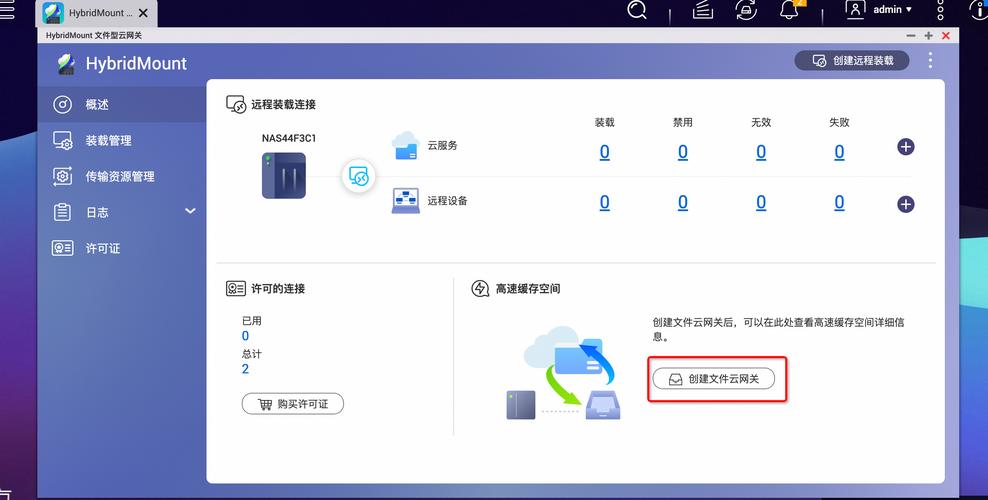Open 远程设备 无效 count link
The height and width of the screenshot is (500, 988).
(761, 202)
